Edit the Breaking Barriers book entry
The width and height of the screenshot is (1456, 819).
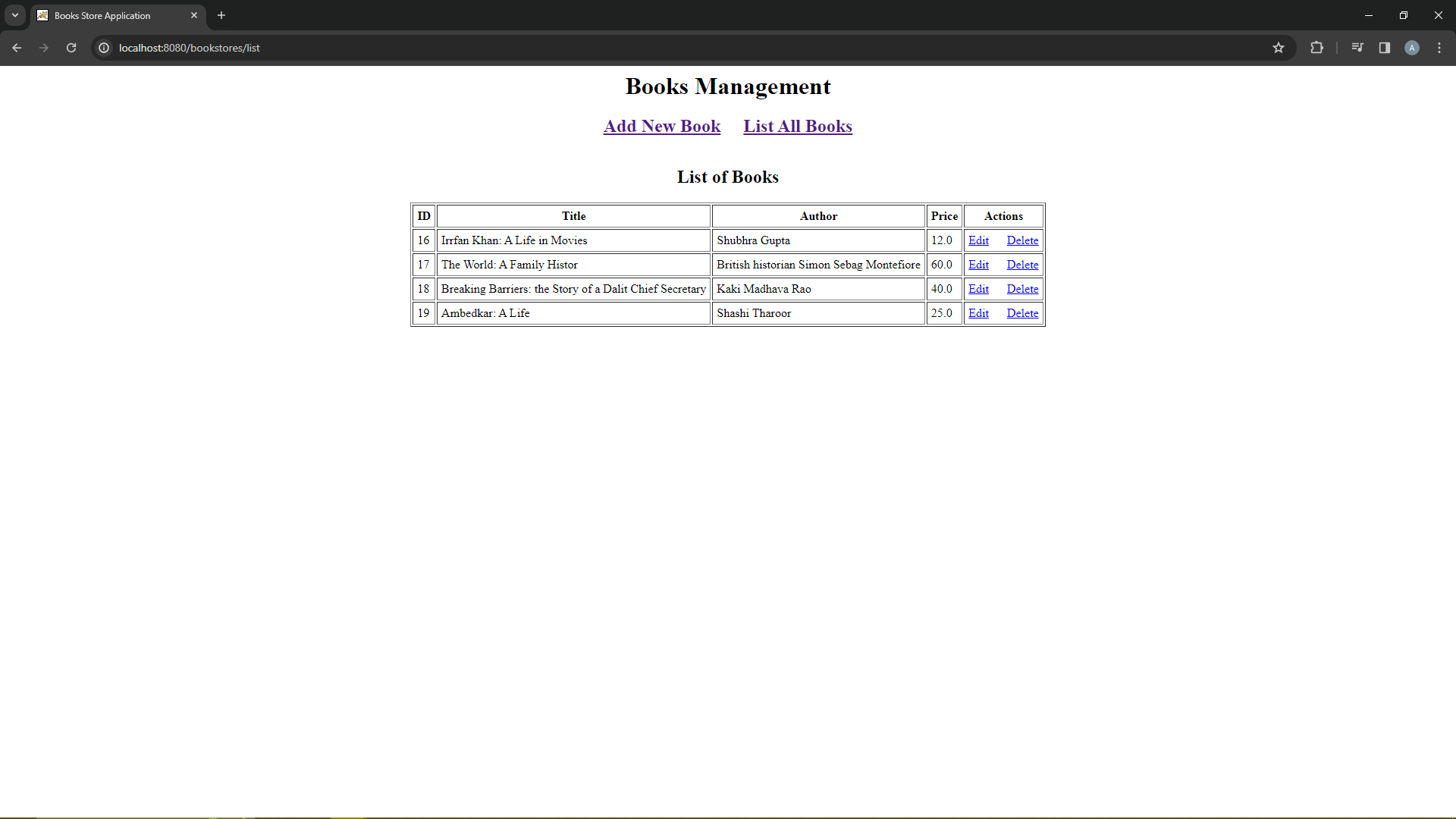point(978,289)
